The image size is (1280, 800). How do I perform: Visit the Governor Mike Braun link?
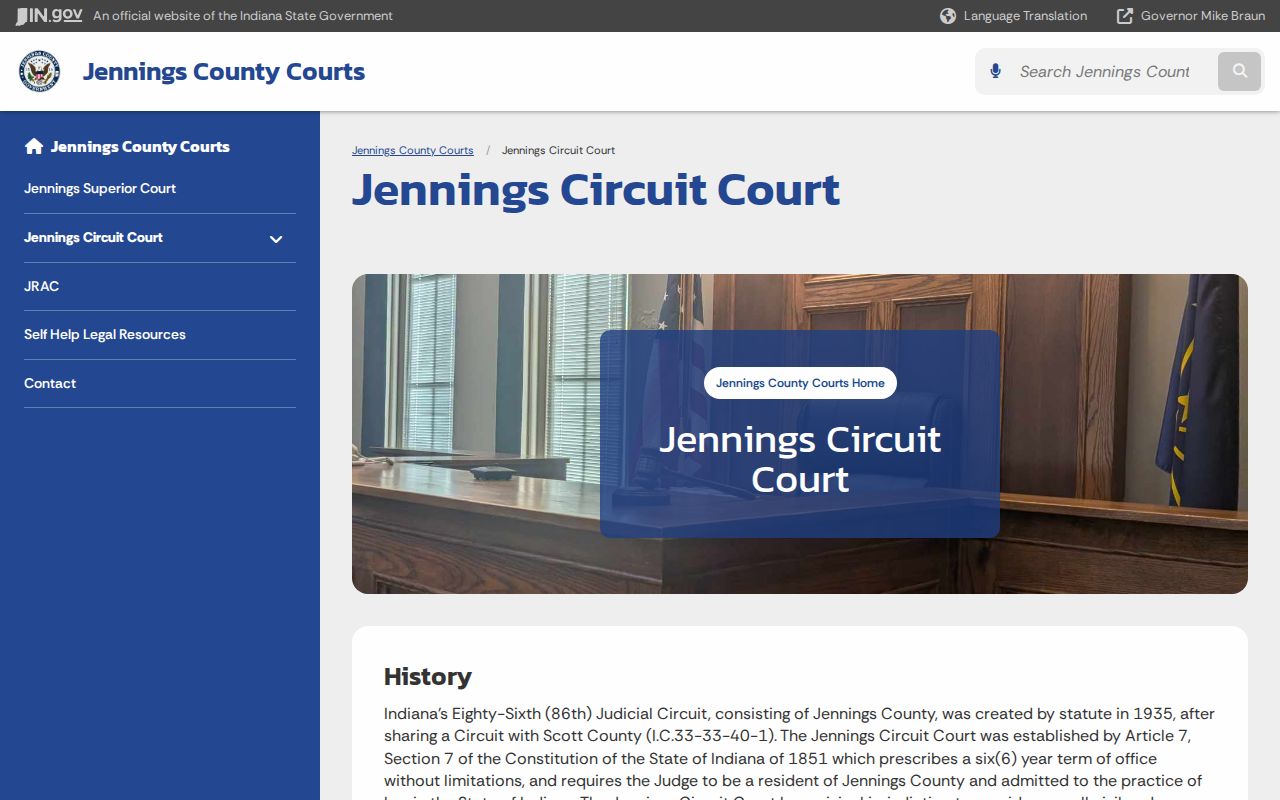[x=1203, y=16]
